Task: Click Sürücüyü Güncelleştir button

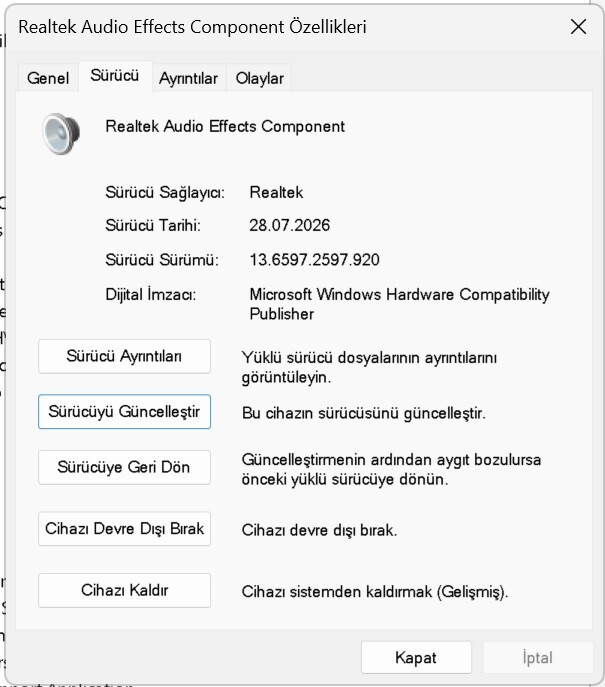Action: point(124,412)
